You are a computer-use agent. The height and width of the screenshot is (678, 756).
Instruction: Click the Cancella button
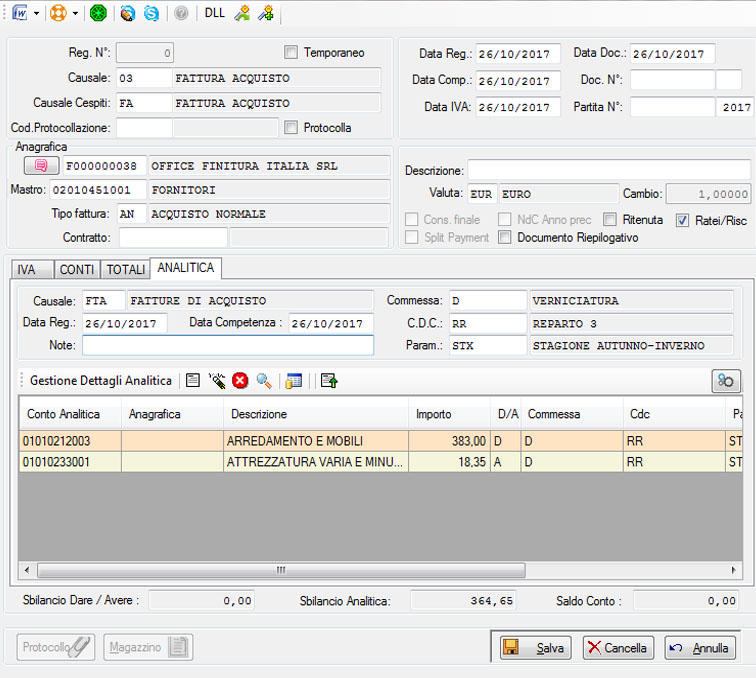(618, 648)
